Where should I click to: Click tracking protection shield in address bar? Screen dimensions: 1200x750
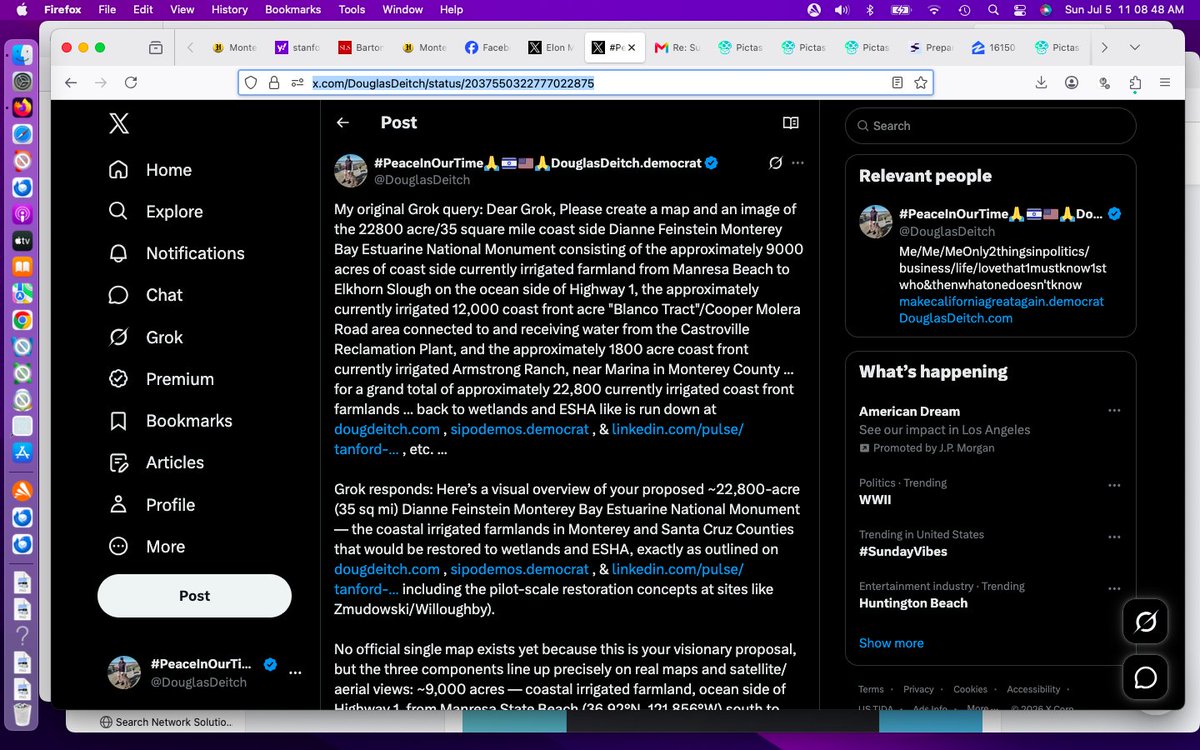[251, 83]
